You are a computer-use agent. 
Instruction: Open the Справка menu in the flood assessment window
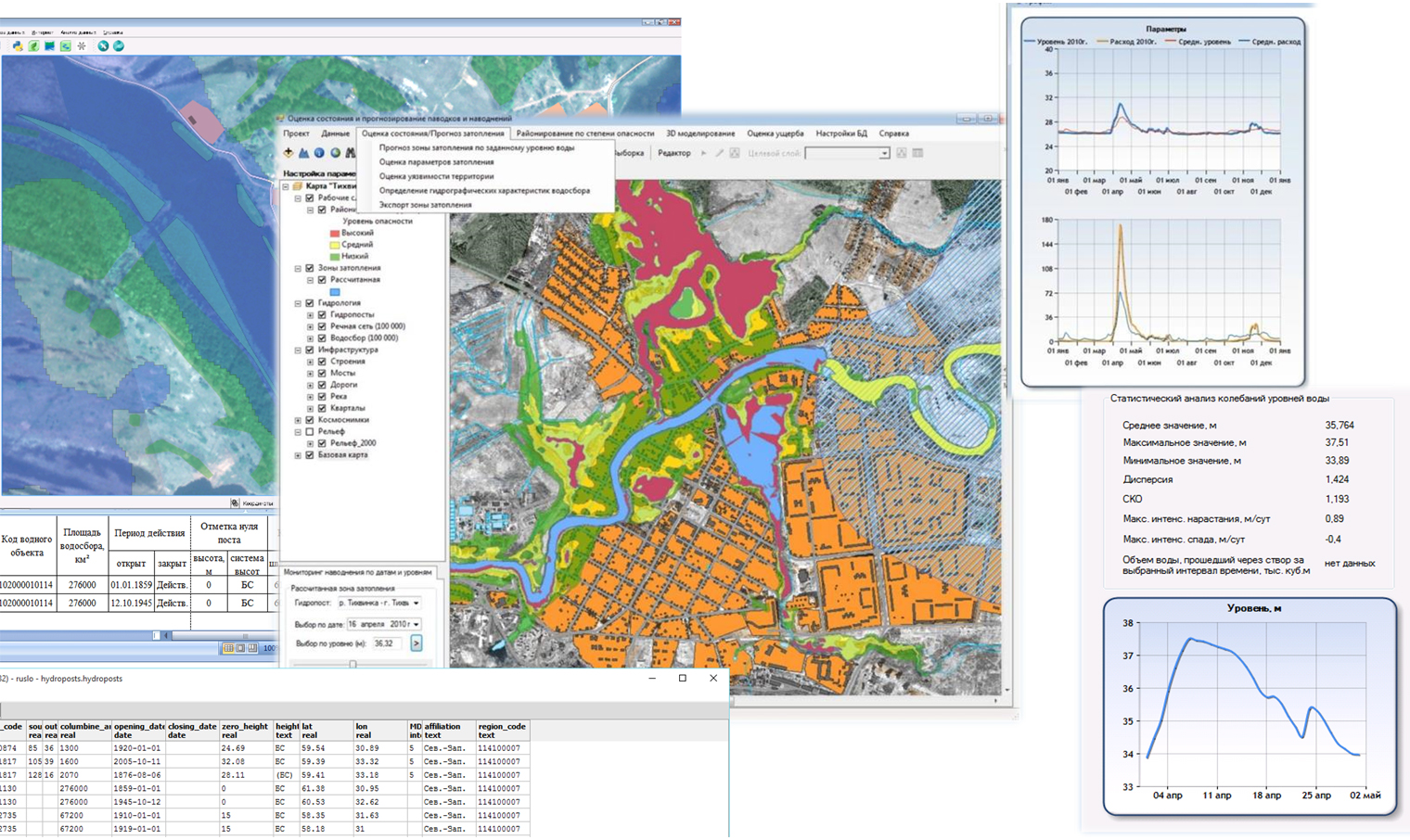(893, 134)
